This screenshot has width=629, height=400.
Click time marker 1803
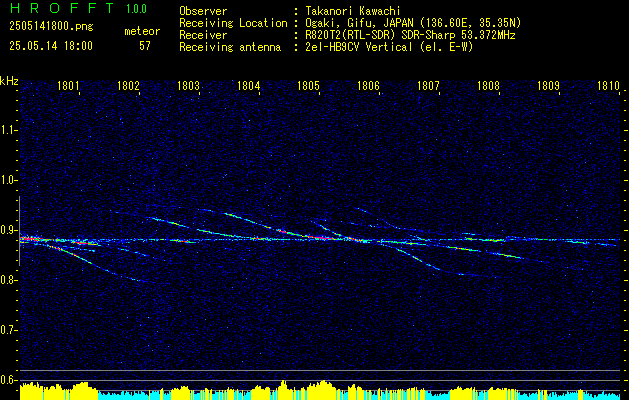click(188, 86)
